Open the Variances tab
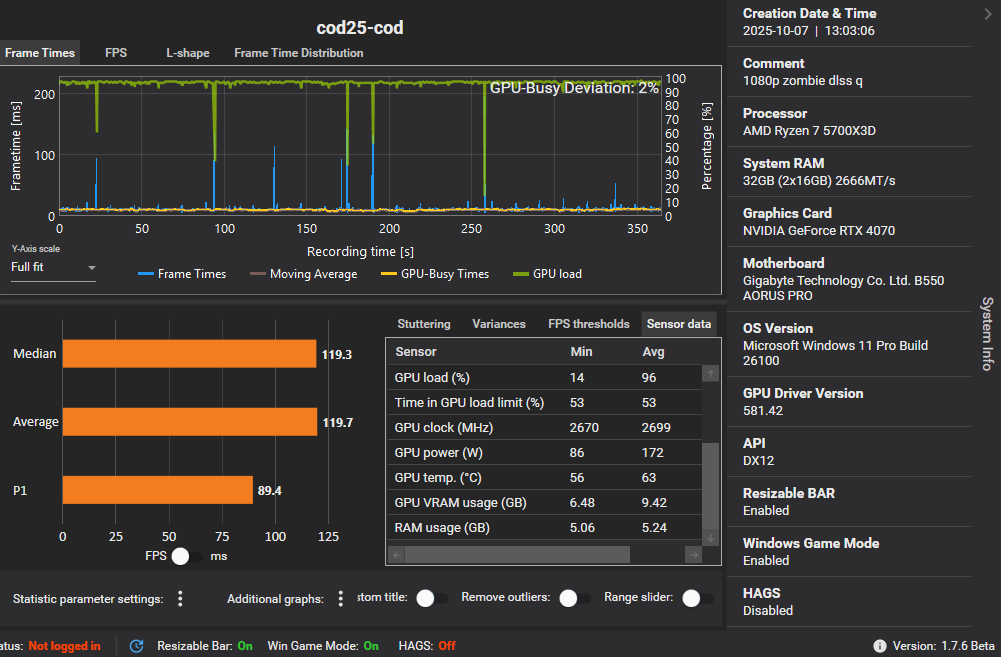This screenshot has height=657, width=1001. click(x=499, y=324)
